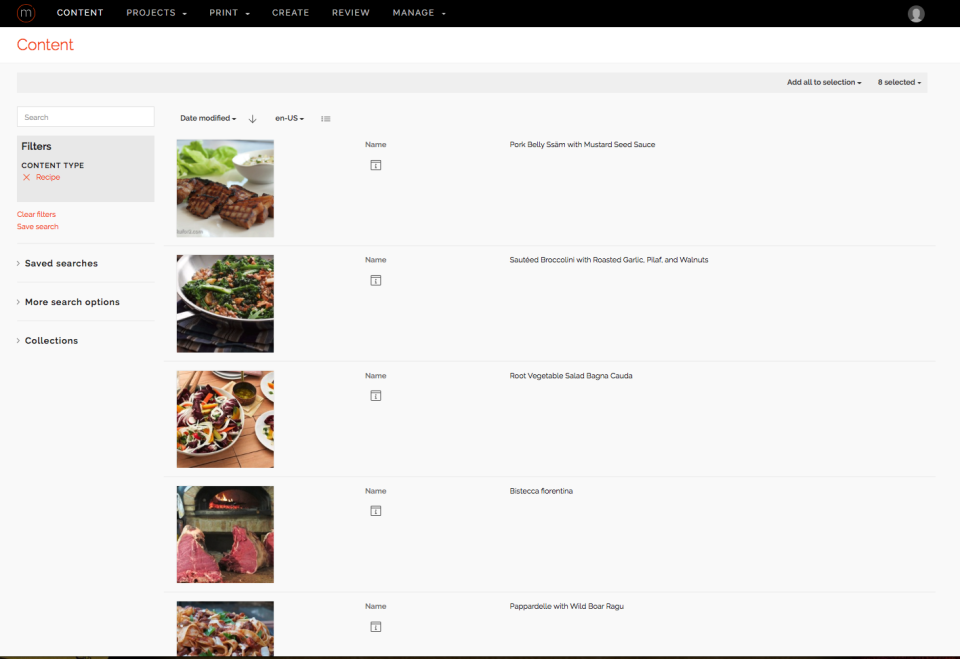The width and height of the screenshot is (960, 659).
Task: Select the pork belly thumbnail image
Action: 225,188
